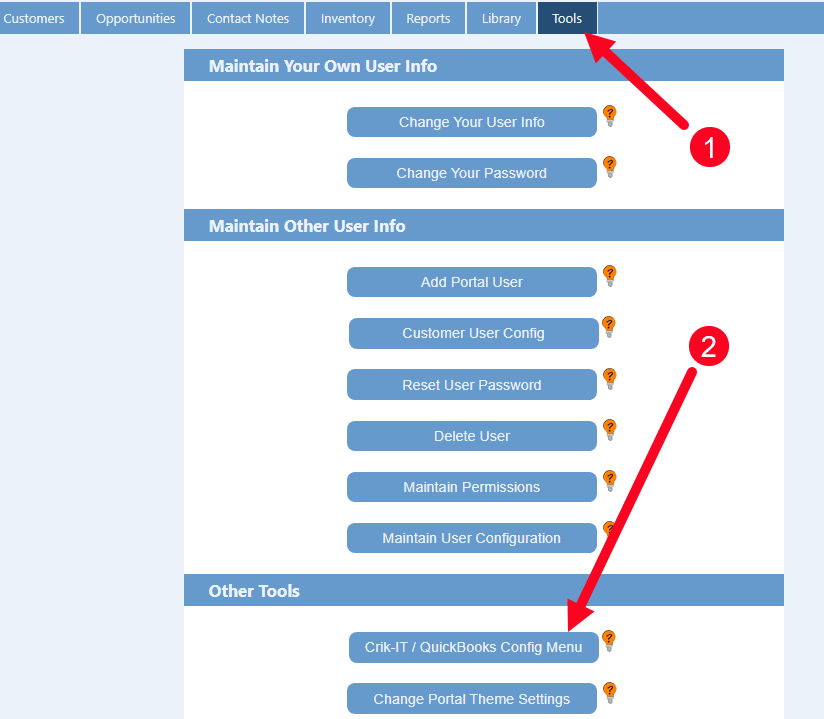Screen dimensions: 824x719
Task: Click help lightbulb next to Delete User
Action: [609, 430]
